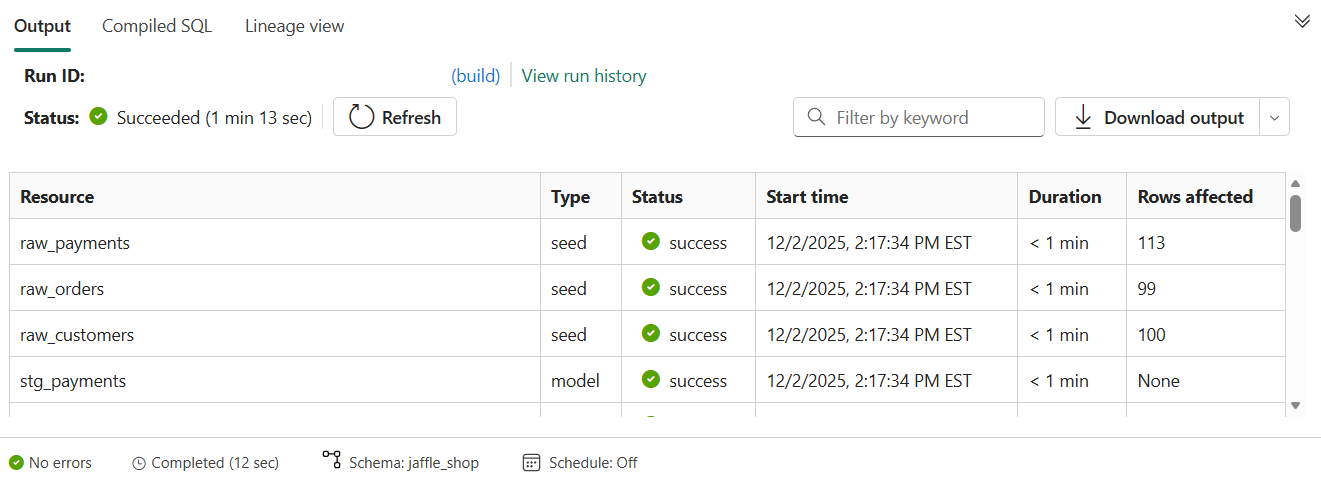Click the No errors green check icon
This screenshot has width=1321, height=483.
click(x=16, y=462)
